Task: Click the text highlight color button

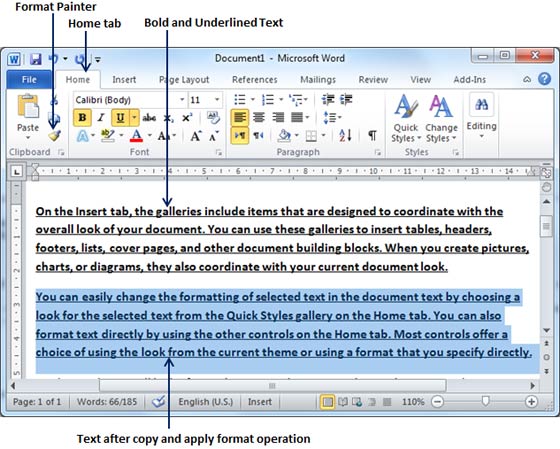Action: tap(107, 136)
